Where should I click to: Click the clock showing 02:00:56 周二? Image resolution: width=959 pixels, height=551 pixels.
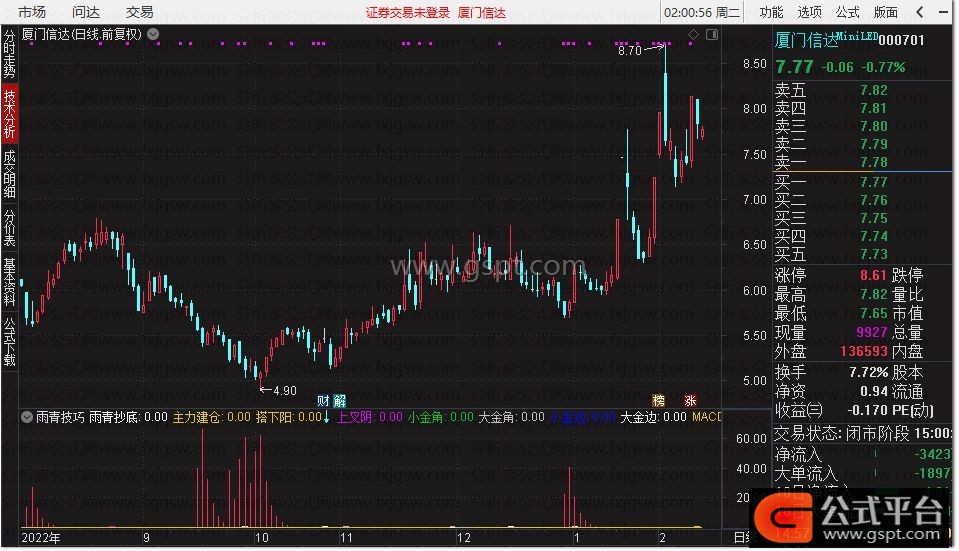(x=702, y=13)
